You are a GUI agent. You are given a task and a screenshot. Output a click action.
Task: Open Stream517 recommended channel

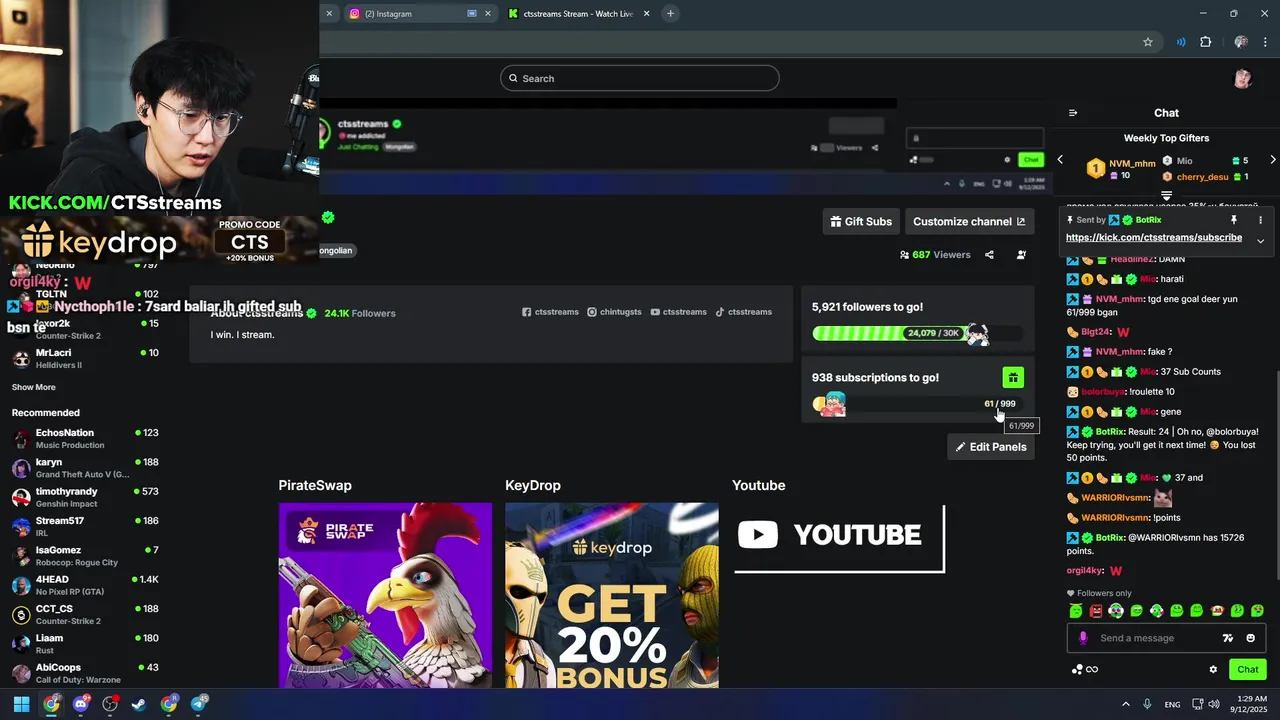pos(85,526)
